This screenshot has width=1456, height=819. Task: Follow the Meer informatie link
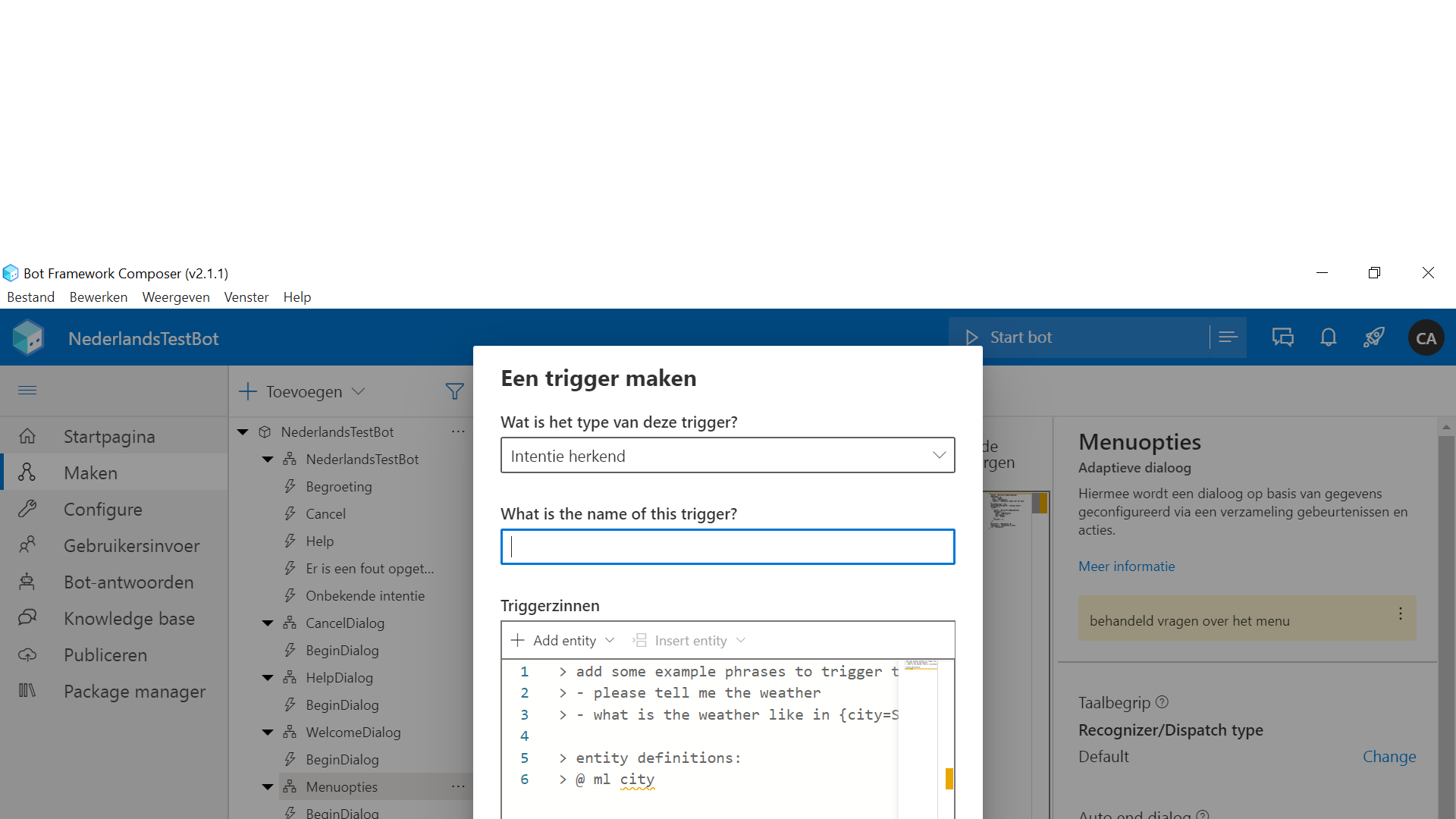pos(1126,566)
